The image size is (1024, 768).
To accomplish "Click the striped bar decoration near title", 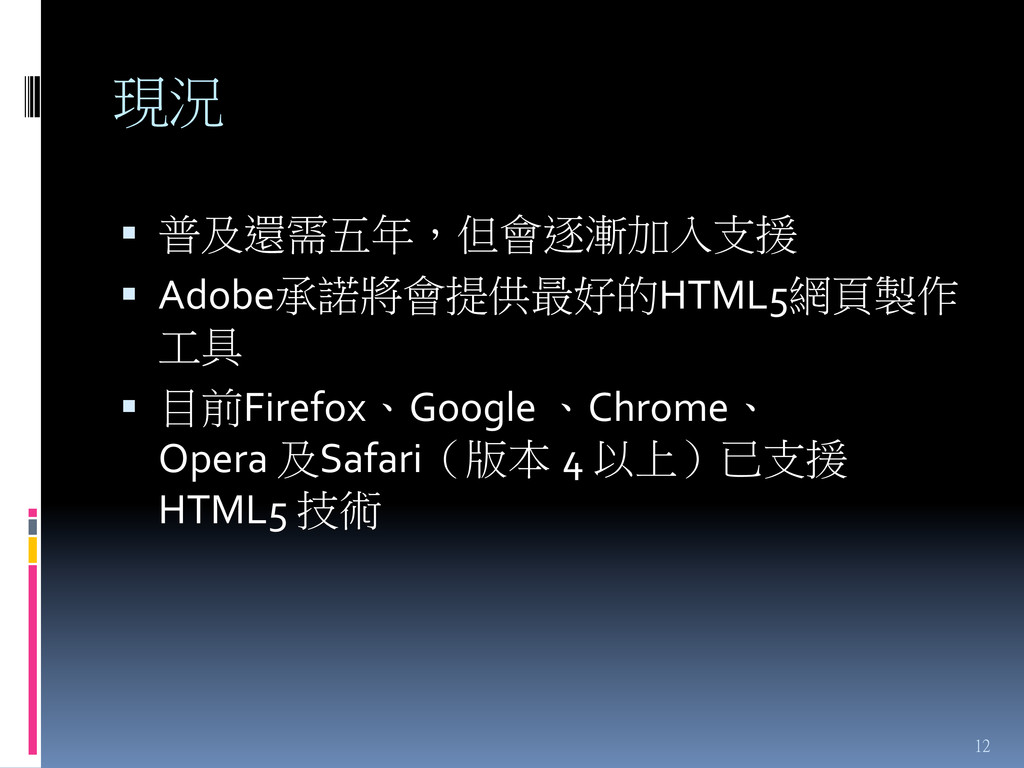I will click(x=31, y=96).
